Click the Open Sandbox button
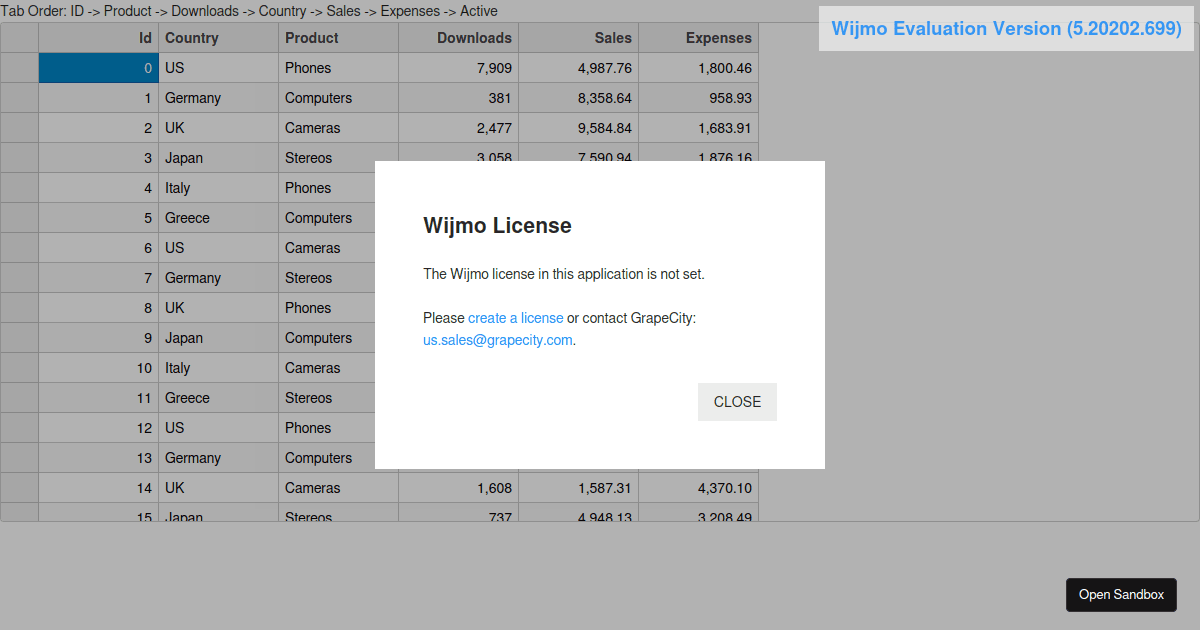Image resolution: width=1200 pixels, height=630 pixels. (1121, 594)
